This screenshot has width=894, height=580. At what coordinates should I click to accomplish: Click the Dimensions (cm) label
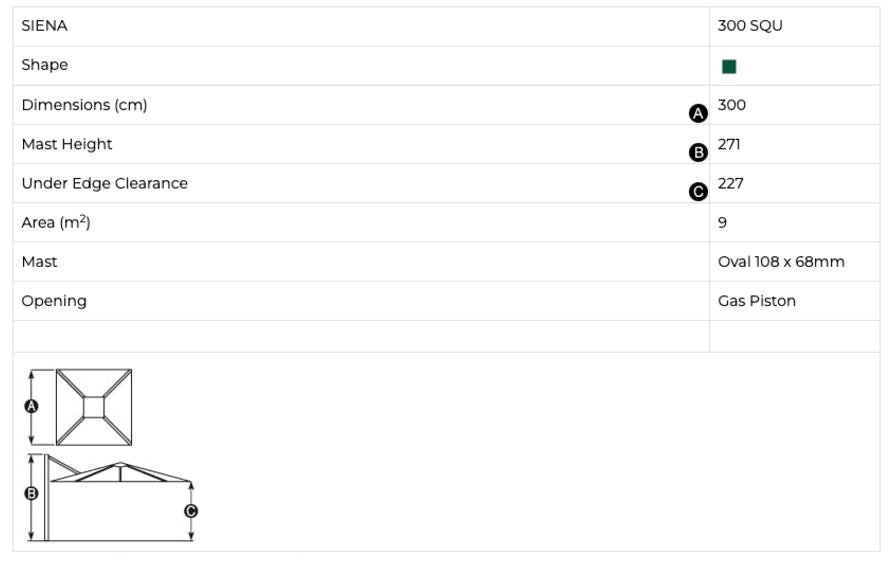pos(84,105)
